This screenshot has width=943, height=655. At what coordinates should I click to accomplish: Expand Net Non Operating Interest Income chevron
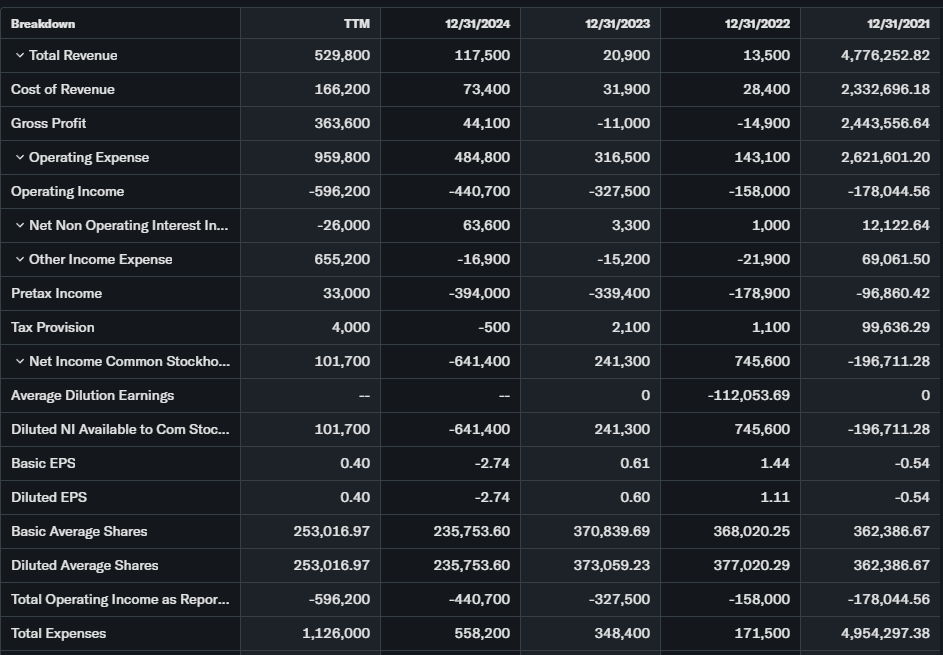click(x=20, y=225)
